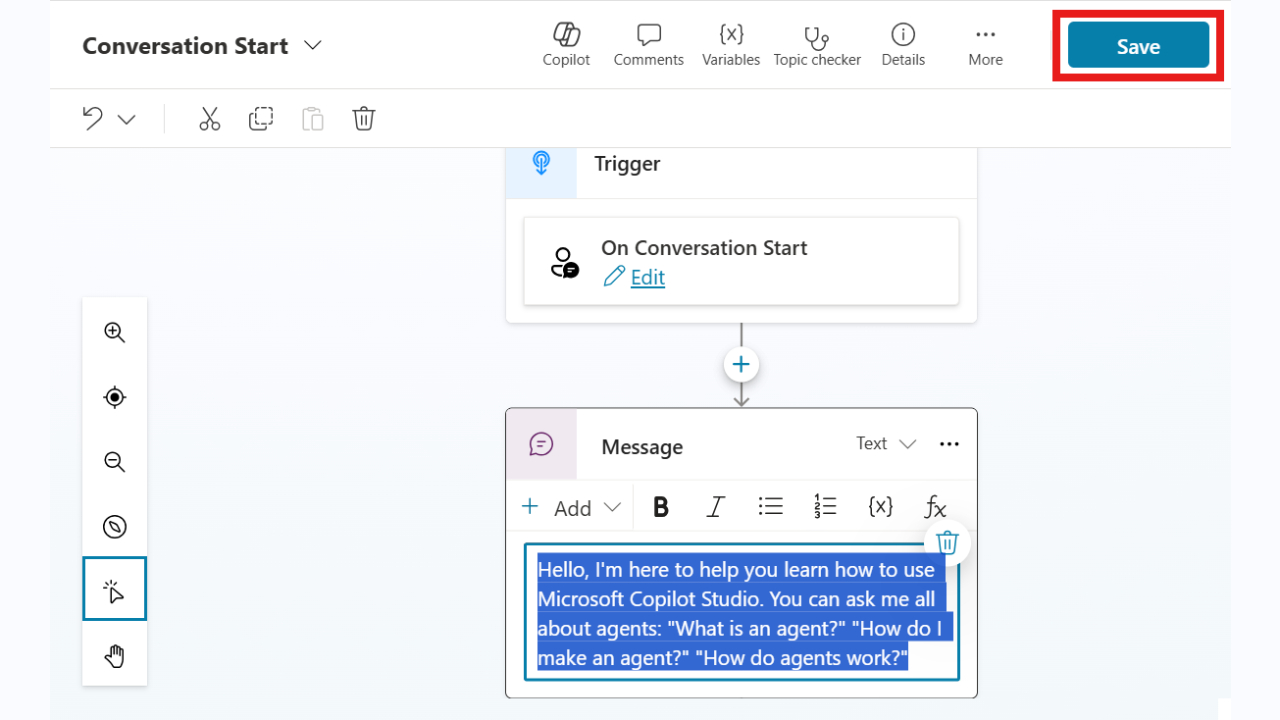Run the Topic checker
This screenshot has height=720, width=1280.
817,45
